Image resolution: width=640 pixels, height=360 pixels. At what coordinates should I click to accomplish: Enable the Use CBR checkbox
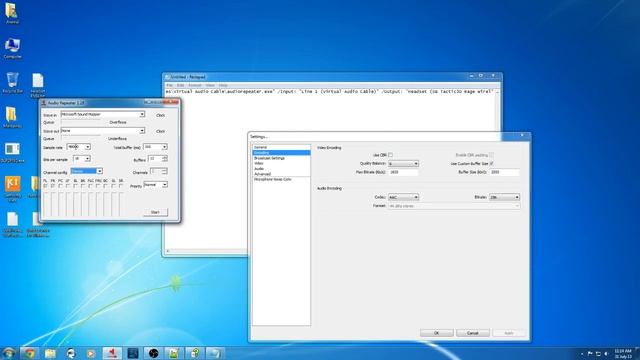click(391, 155)
